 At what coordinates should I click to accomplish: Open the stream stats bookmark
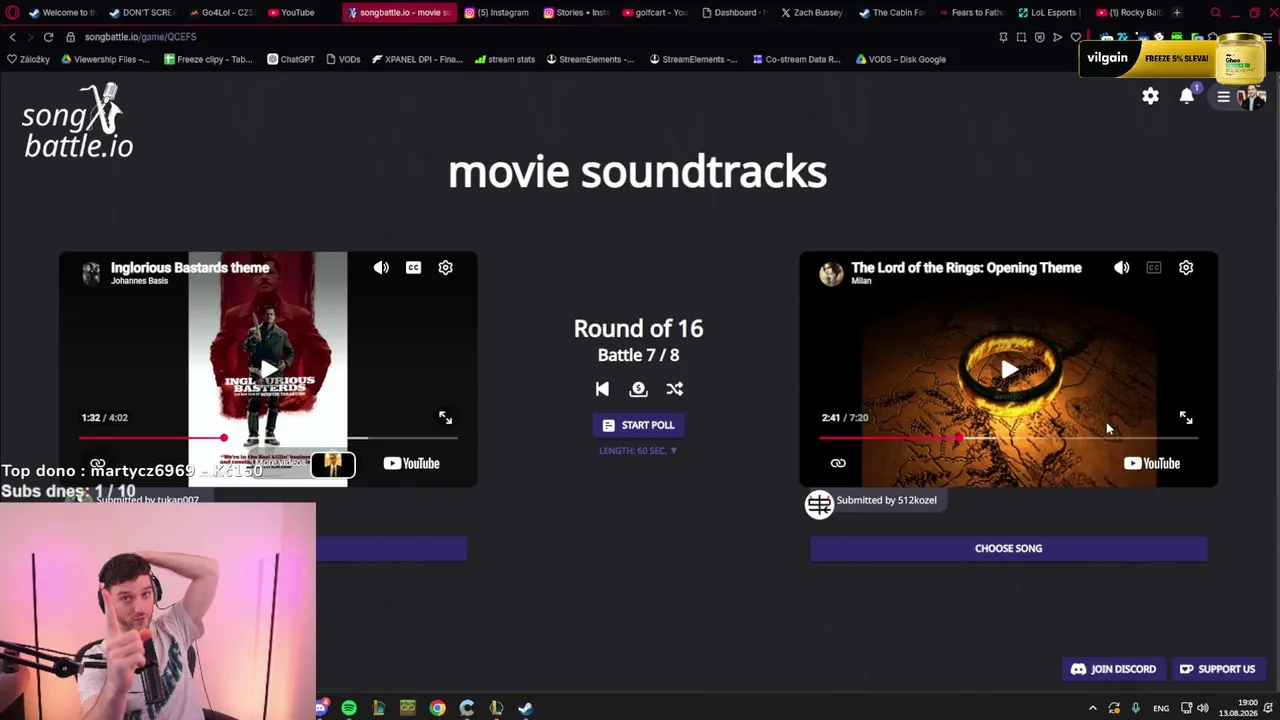coord(505,59)
